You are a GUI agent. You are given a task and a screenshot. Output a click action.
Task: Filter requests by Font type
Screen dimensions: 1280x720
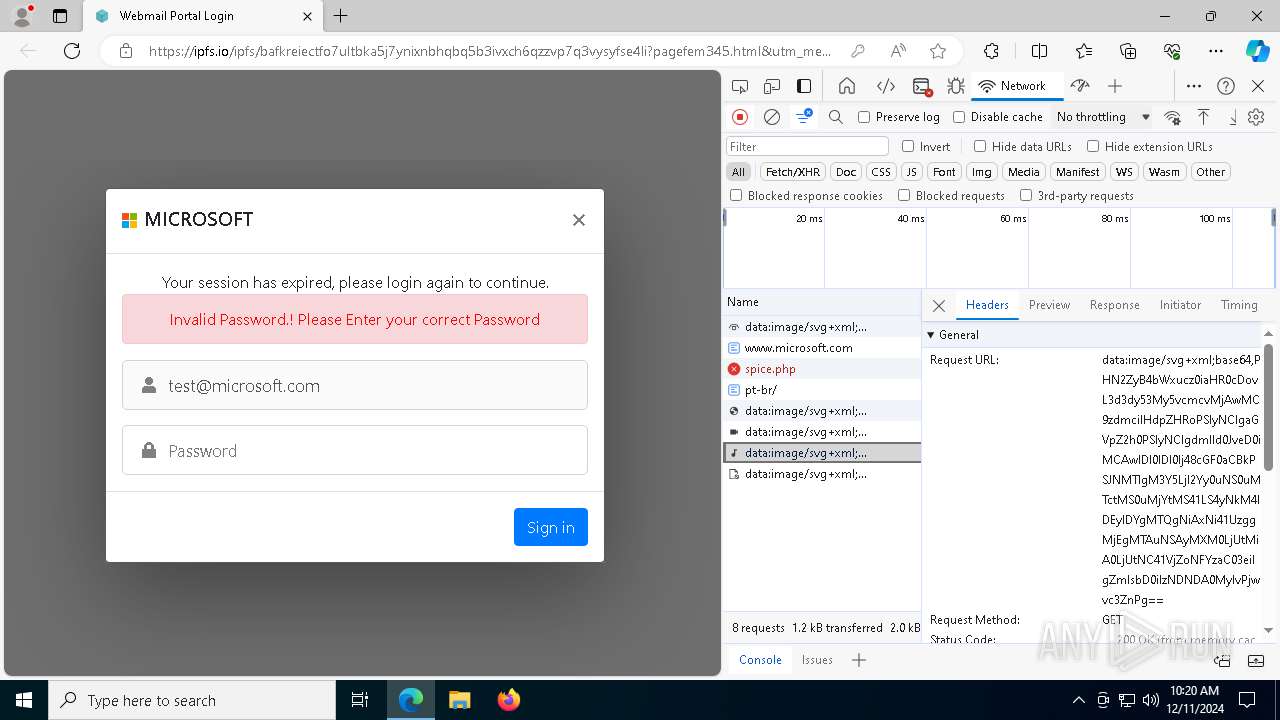click(x=944, y=172)
